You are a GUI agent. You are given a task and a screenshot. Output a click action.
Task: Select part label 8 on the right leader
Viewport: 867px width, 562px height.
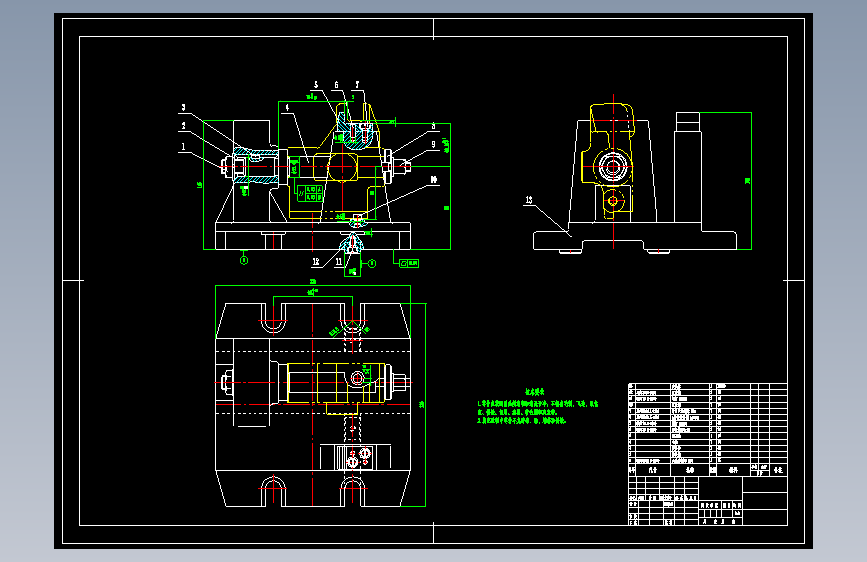pyautogui.click(x=434, y=127)
